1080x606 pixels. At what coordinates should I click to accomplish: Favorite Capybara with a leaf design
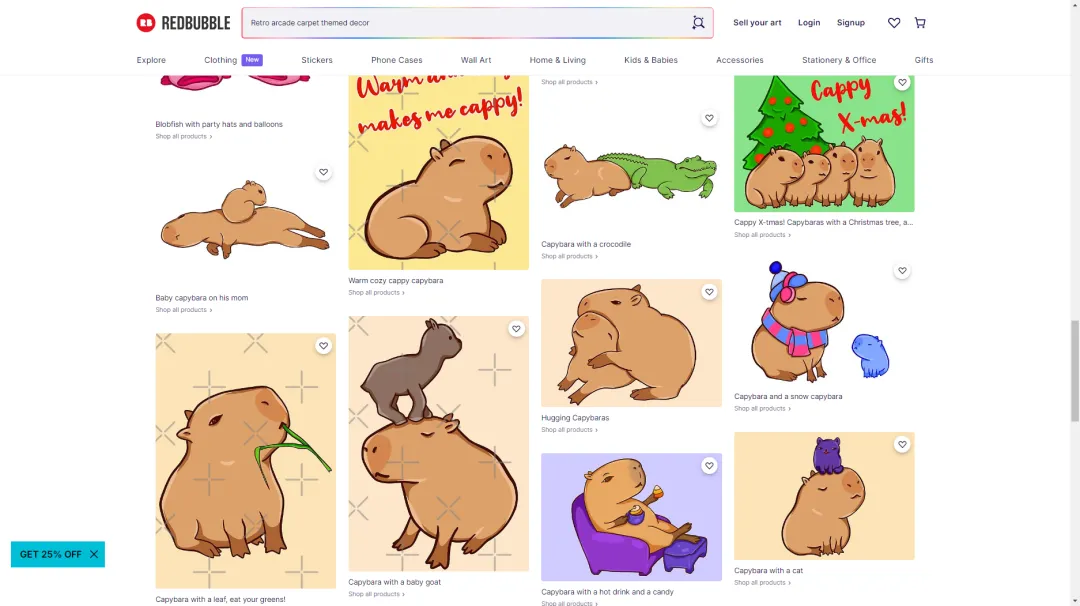point(323,346)
